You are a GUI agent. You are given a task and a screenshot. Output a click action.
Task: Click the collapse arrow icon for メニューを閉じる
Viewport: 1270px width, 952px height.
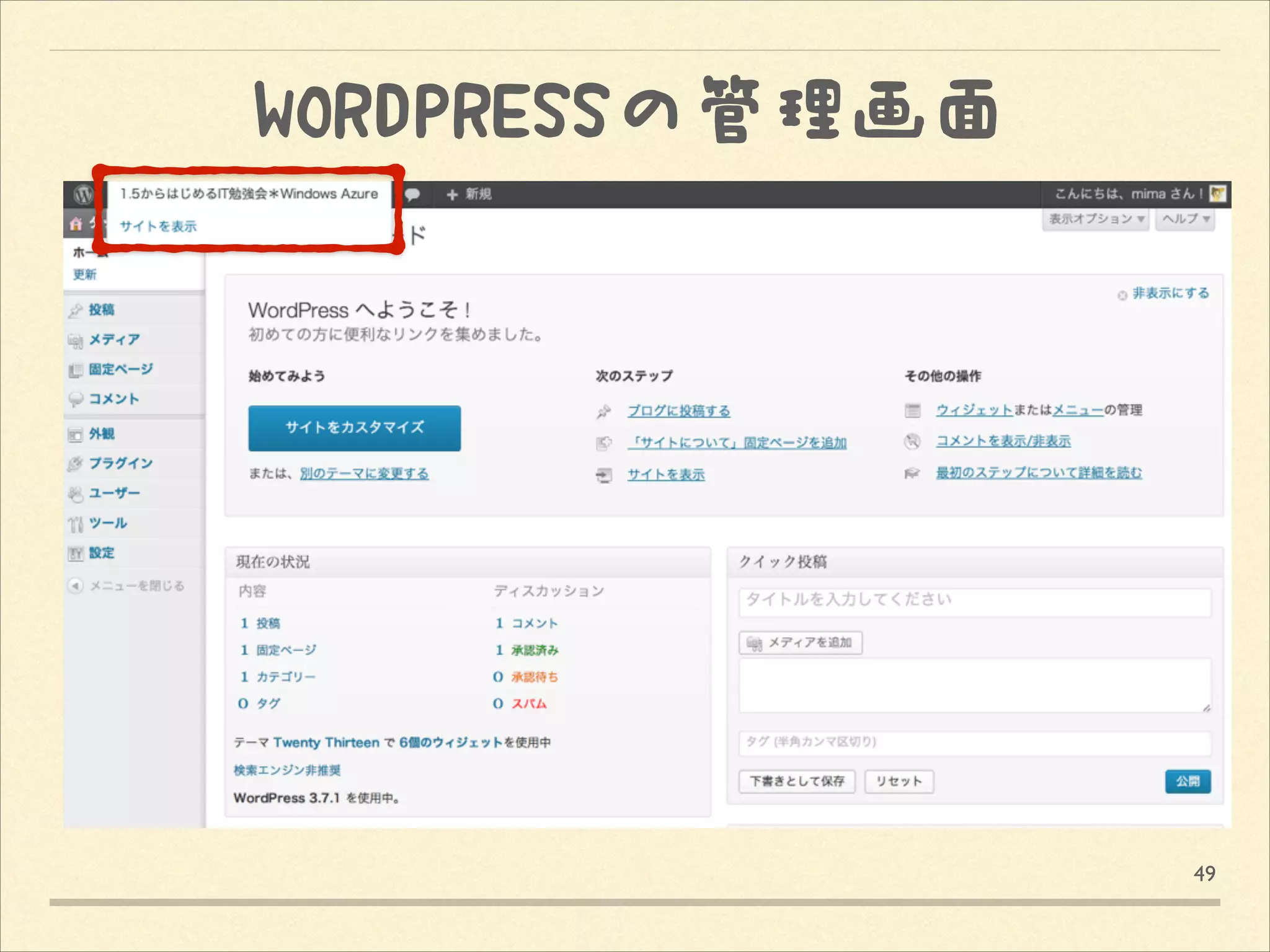(75, 586)
